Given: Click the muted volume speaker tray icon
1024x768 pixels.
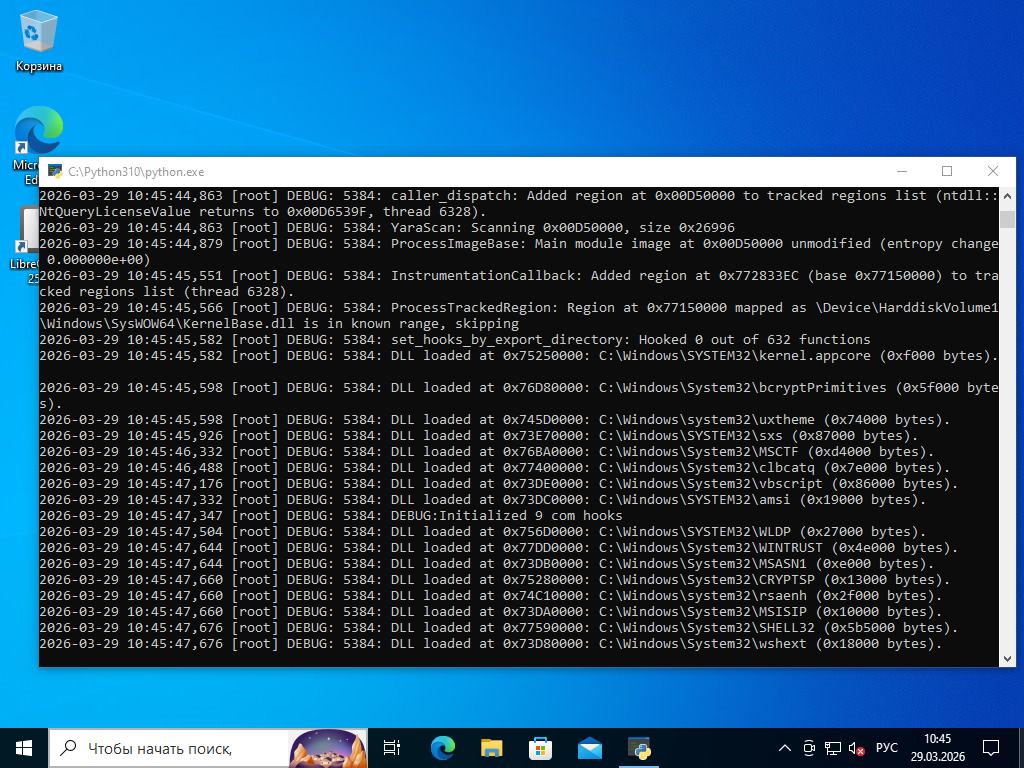Looking at the screenshot, I should (856, 747).
